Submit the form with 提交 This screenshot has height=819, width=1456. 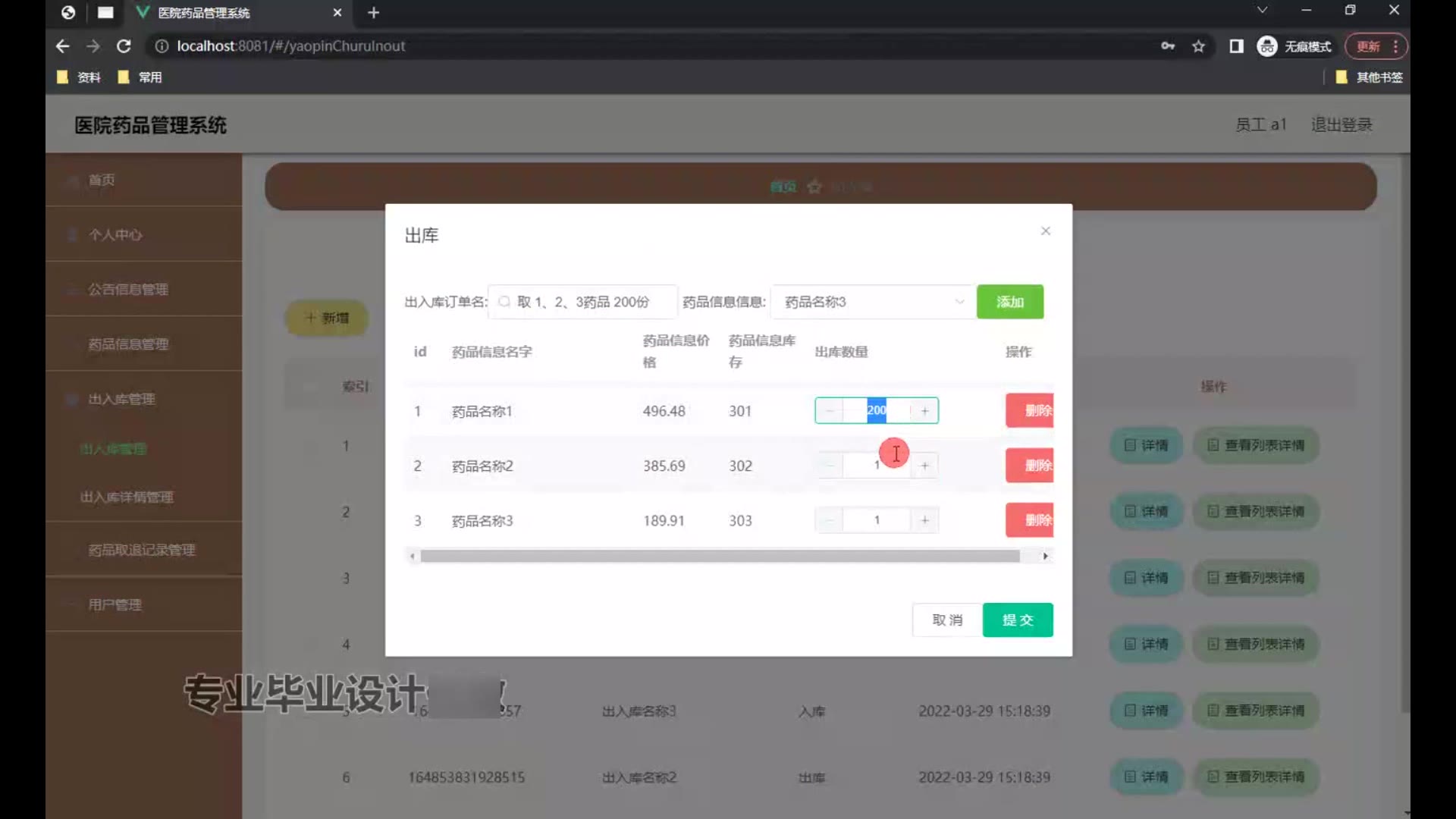(x=1017, y=620)
